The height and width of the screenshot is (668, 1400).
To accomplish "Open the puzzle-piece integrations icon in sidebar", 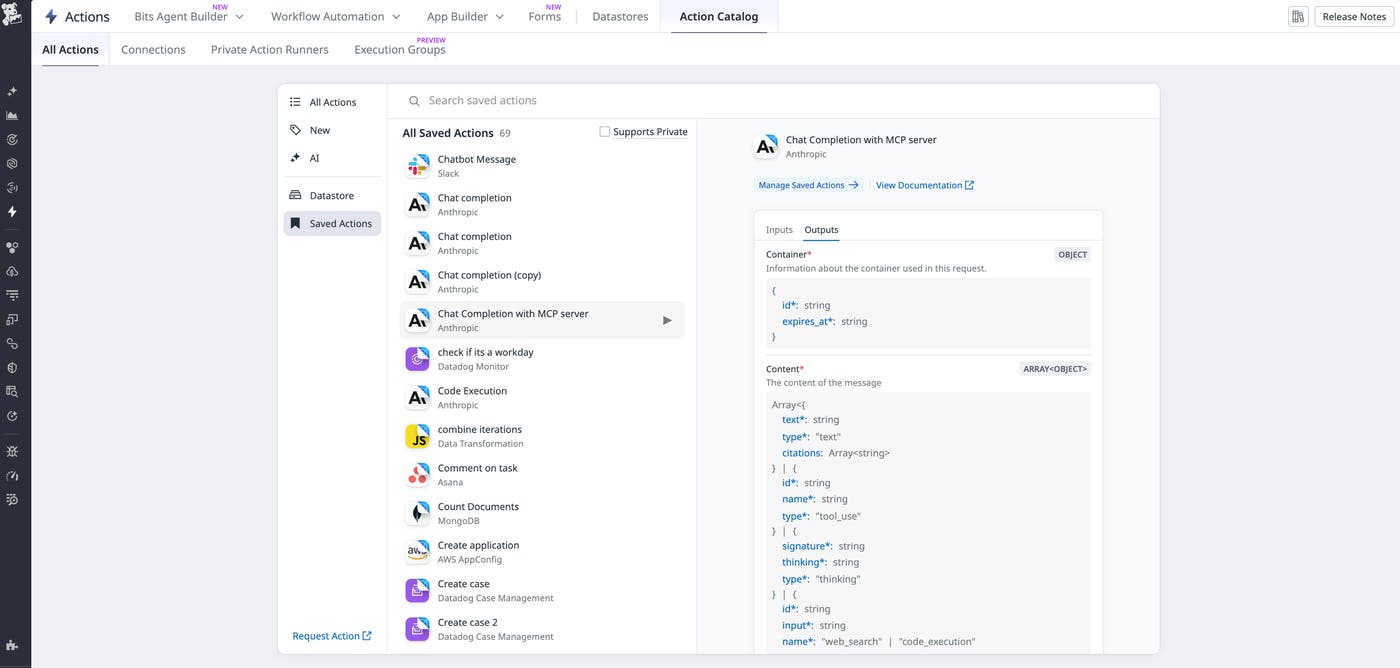I will (12, 645).
